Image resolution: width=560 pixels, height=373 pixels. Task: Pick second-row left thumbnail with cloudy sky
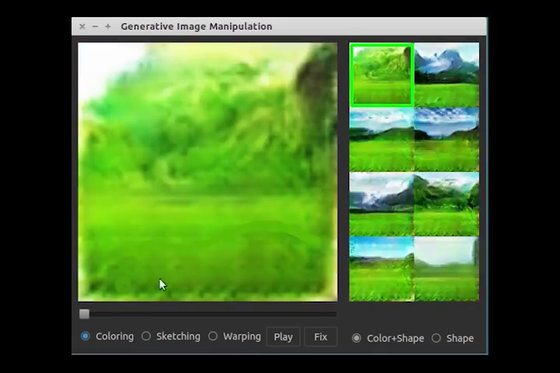[x=382, y=140]
